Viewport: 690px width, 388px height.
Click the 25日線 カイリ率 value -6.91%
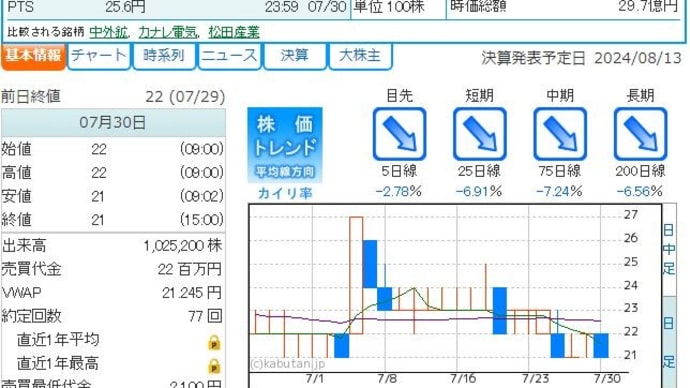coord(479,191)
